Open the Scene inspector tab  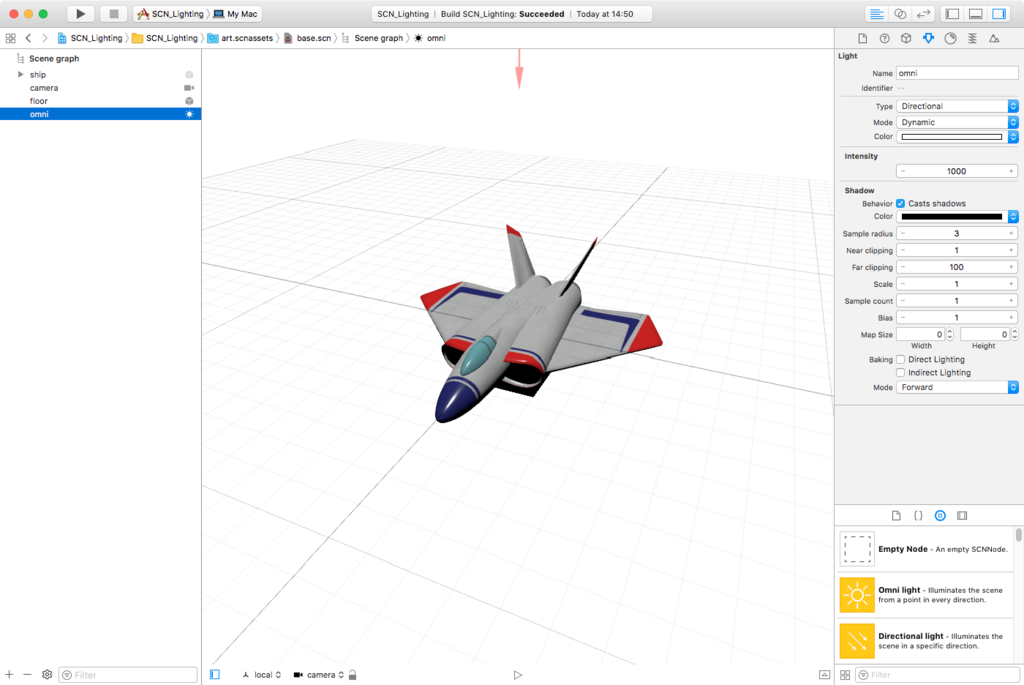point(994,39)
